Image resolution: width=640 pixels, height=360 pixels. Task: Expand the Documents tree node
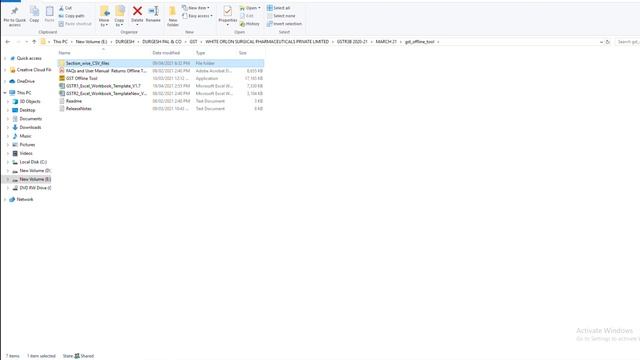[8, 119]
